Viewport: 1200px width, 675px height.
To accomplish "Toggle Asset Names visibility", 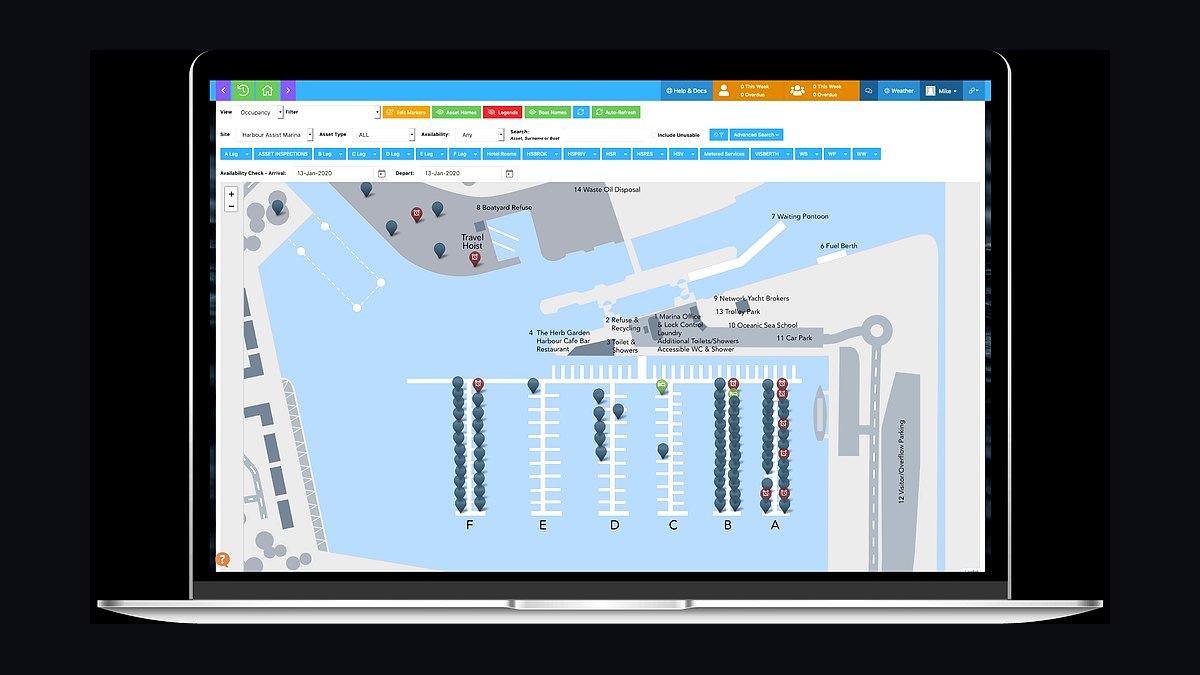I will [x=456, y=112].
